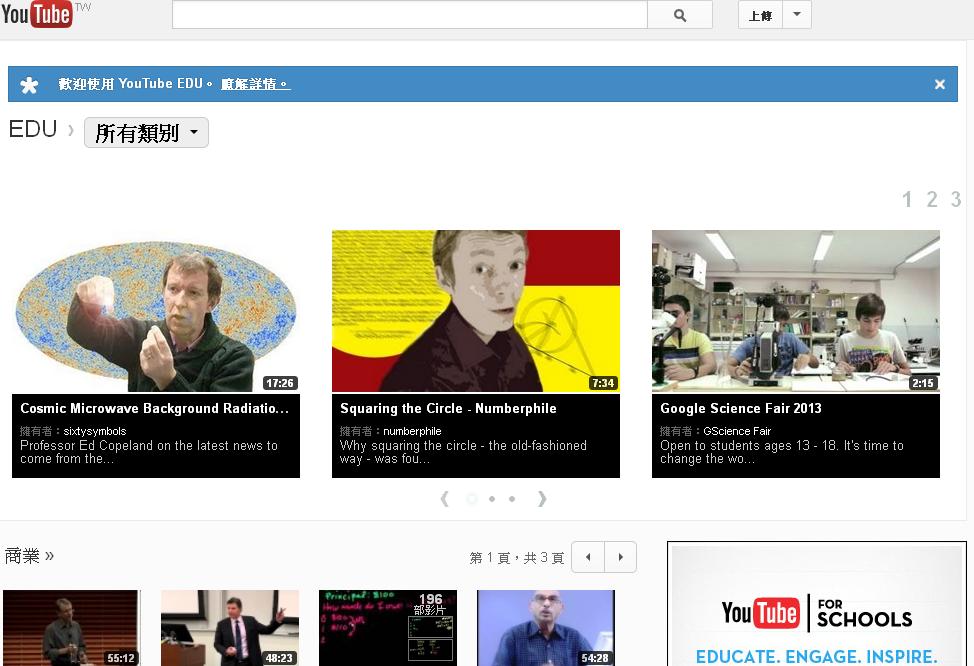Open the 55:12 lecture video thumbnail

(x=71, y=627)
